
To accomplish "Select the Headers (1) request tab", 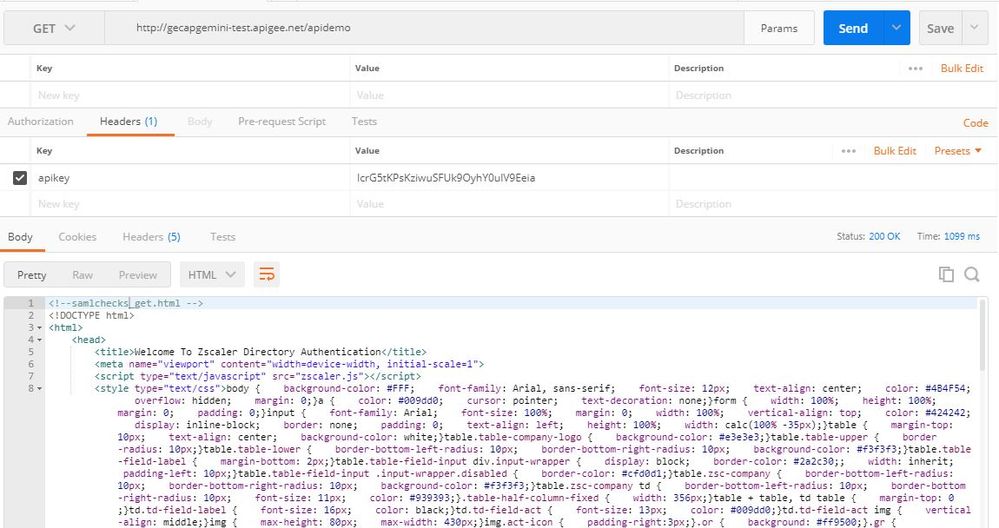I will point(128,121).
